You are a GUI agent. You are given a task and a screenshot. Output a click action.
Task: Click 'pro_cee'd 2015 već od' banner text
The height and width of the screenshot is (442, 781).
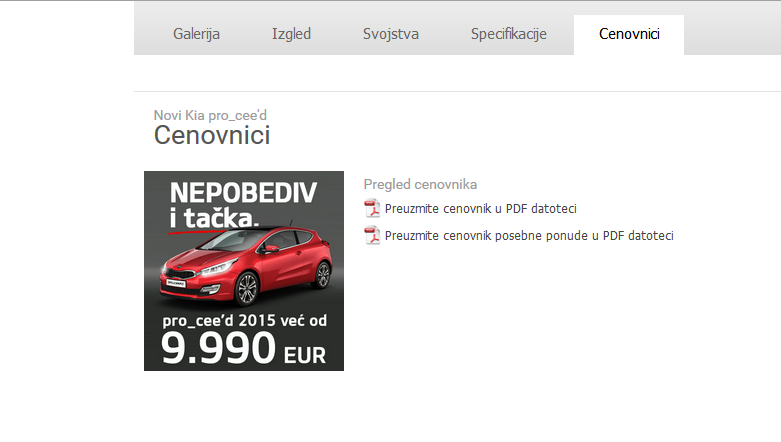pos(245,320)
